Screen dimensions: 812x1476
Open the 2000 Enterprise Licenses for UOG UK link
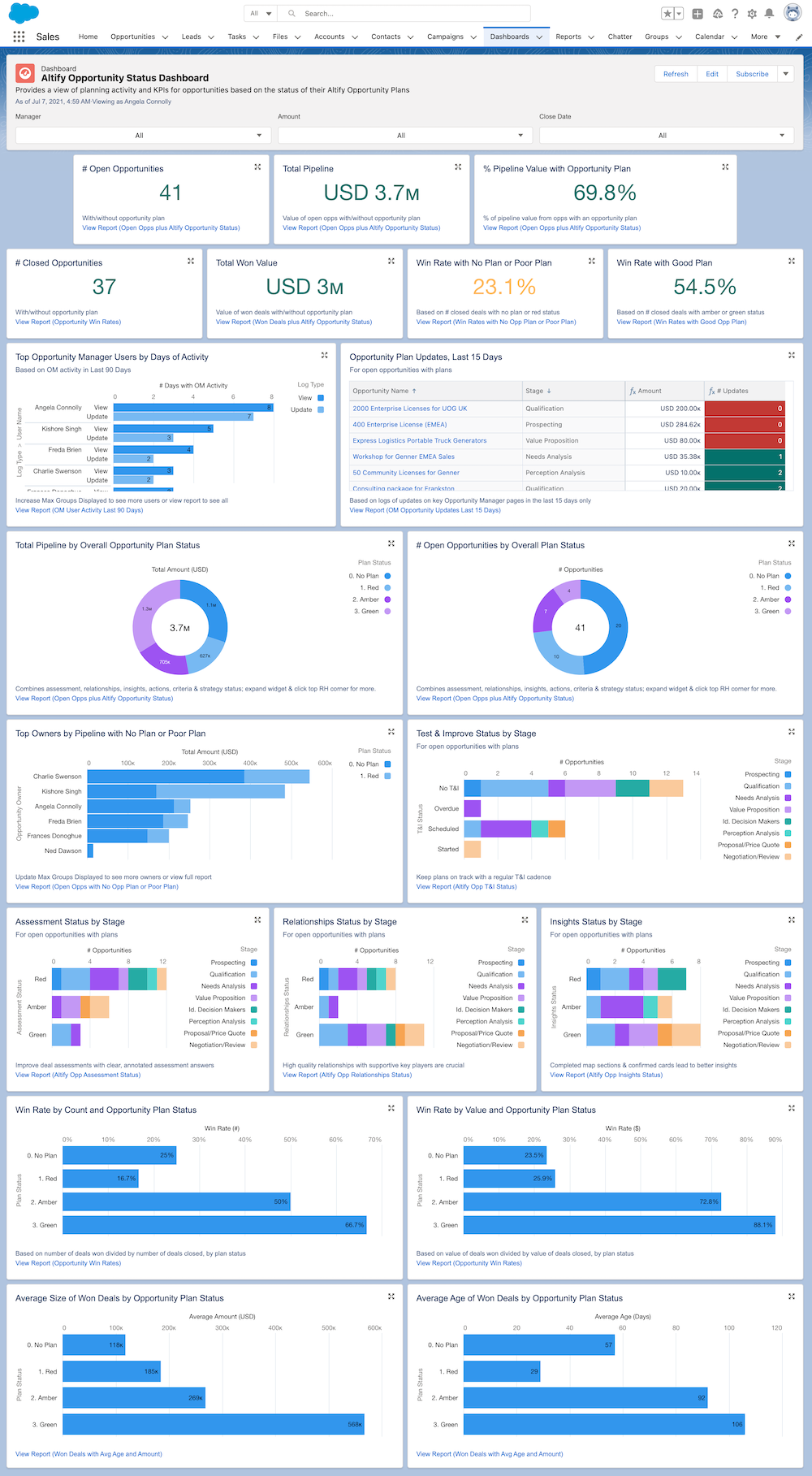tap(410, 409)
